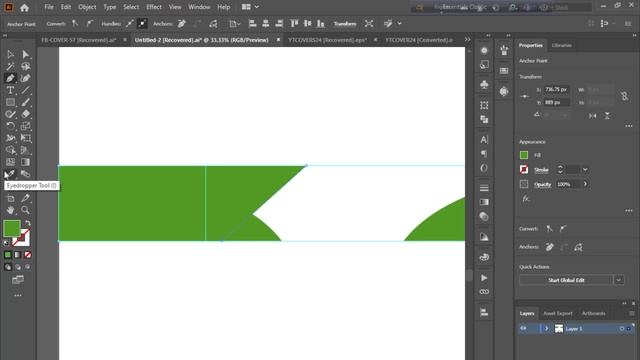640x360 pixels.
Task: Toggle constrain width and height proportions link
Action: point(624,96)
